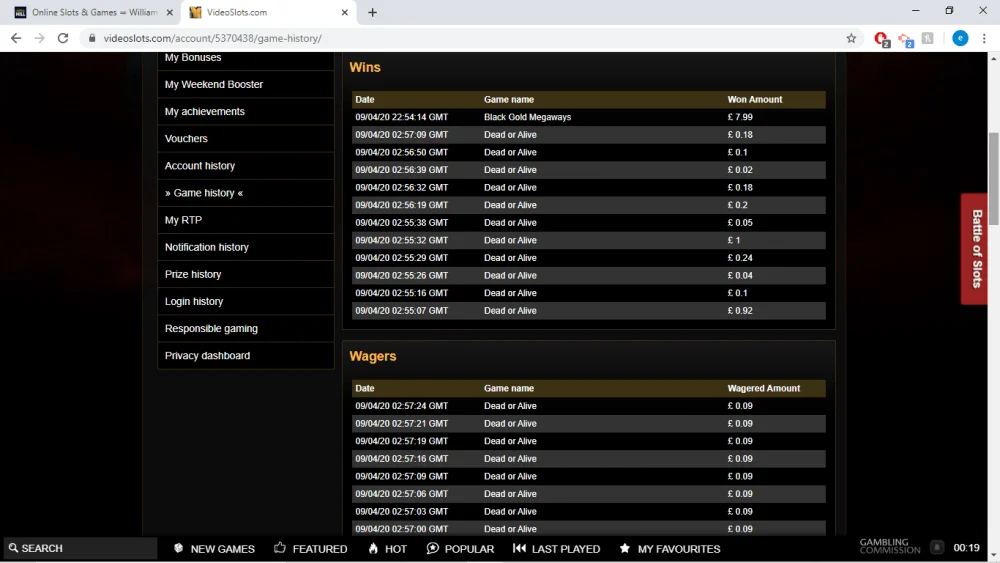The width and height of the screenshot is (1000, 563).
Task: Click the Won Amount column header
Action: point(754,99)
